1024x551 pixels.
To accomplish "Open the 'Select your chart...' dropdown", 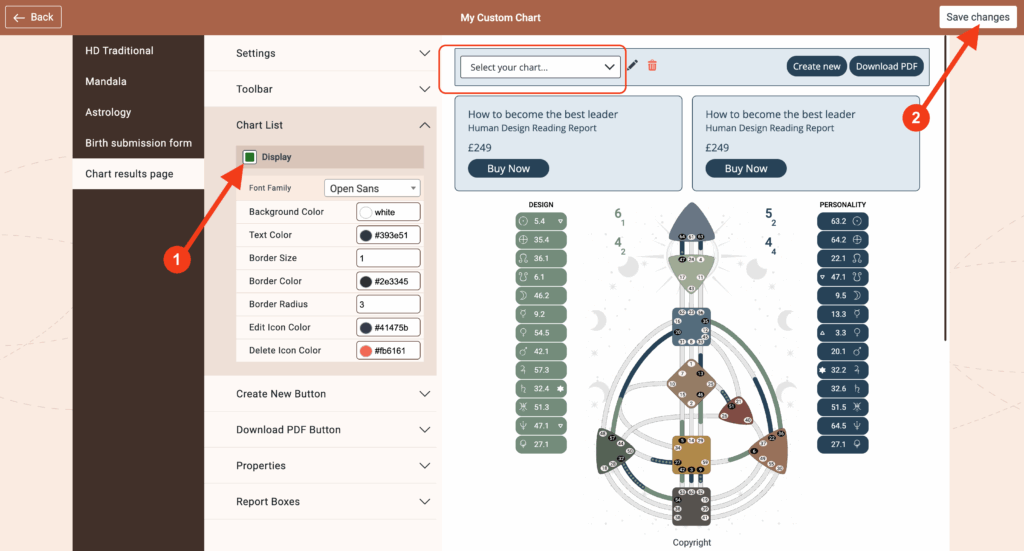I will pyautogui.click(x=540, y=67).
